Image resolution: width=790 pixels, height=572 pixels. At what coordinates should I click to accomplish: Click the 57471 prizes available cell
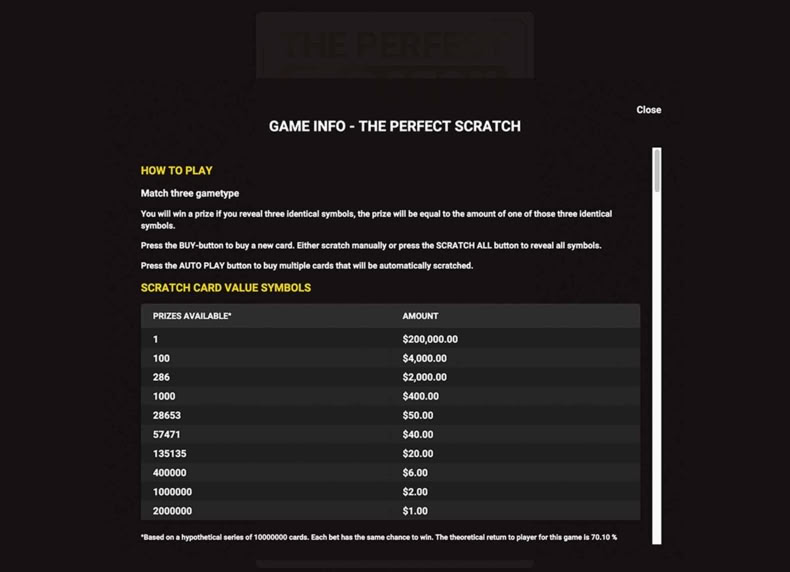click(x=166, y=434)
